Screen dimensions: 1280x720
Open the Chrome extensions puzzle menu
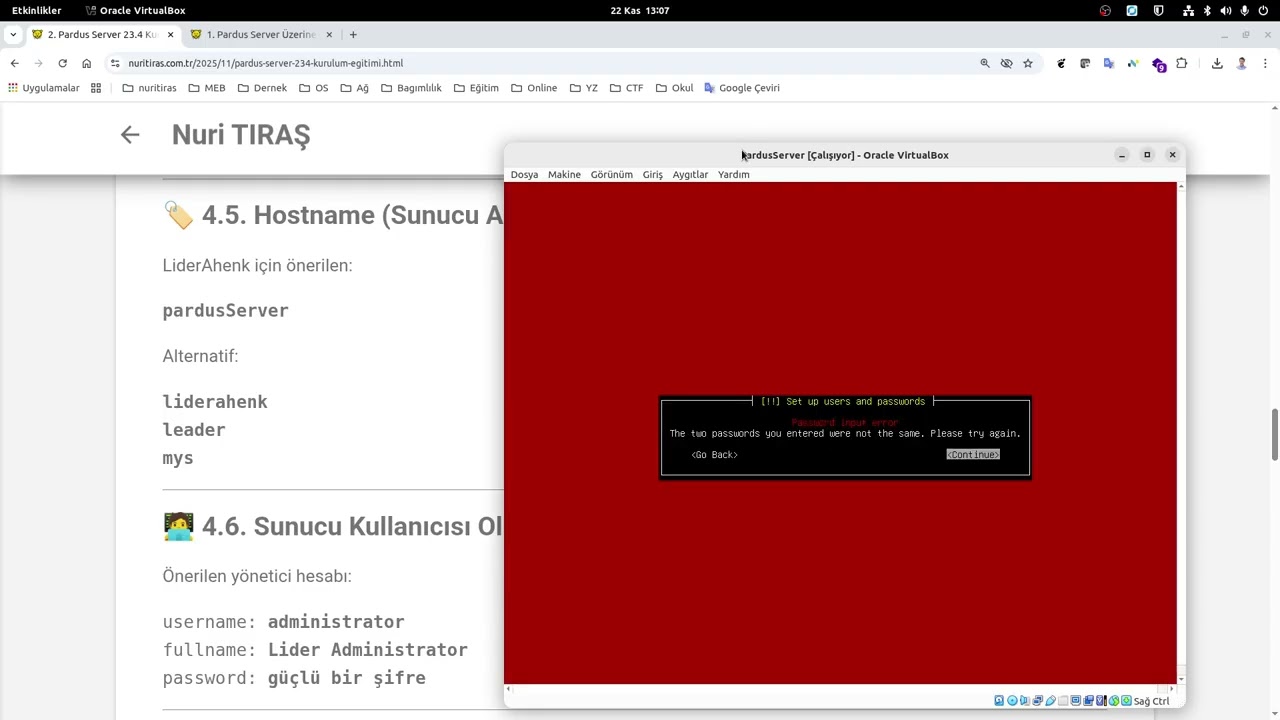coord(1181,63)
